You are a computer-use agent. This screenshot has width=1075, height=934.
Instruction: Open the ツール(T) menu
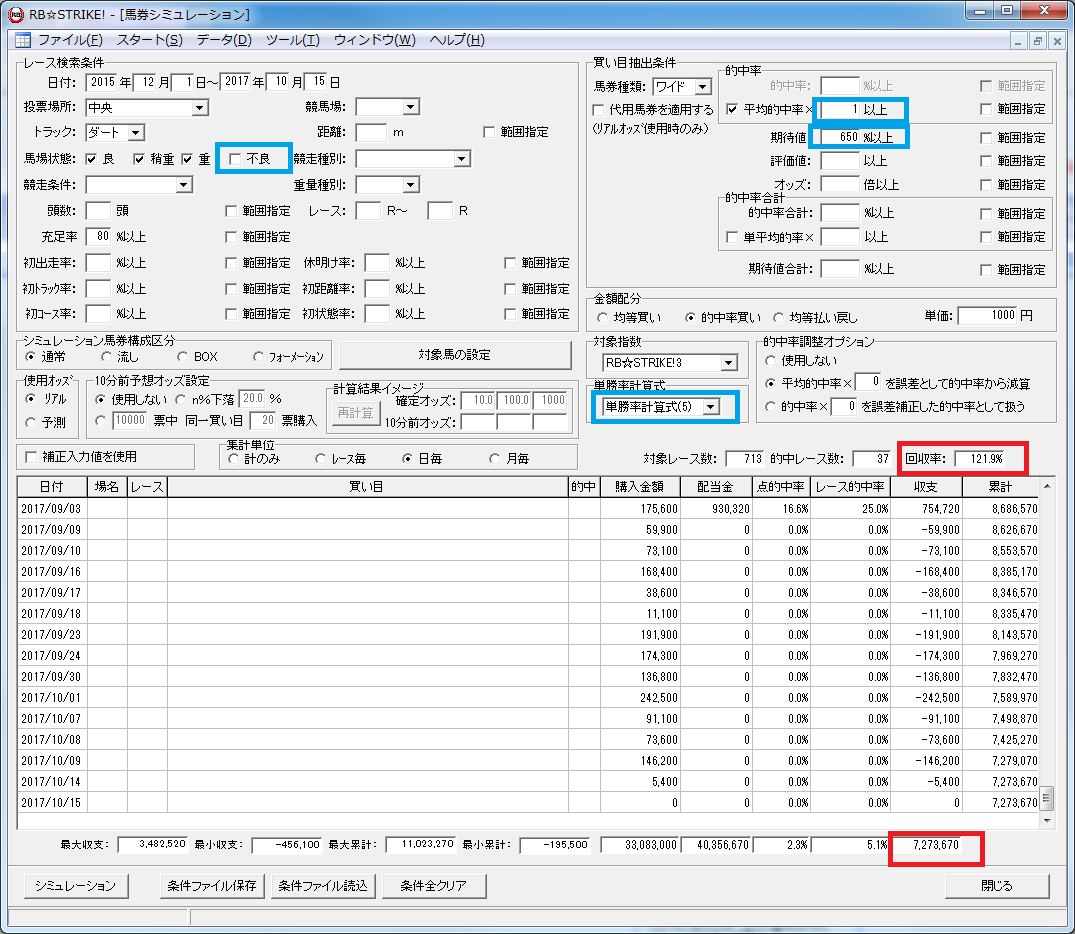click(x=293, y=40)
